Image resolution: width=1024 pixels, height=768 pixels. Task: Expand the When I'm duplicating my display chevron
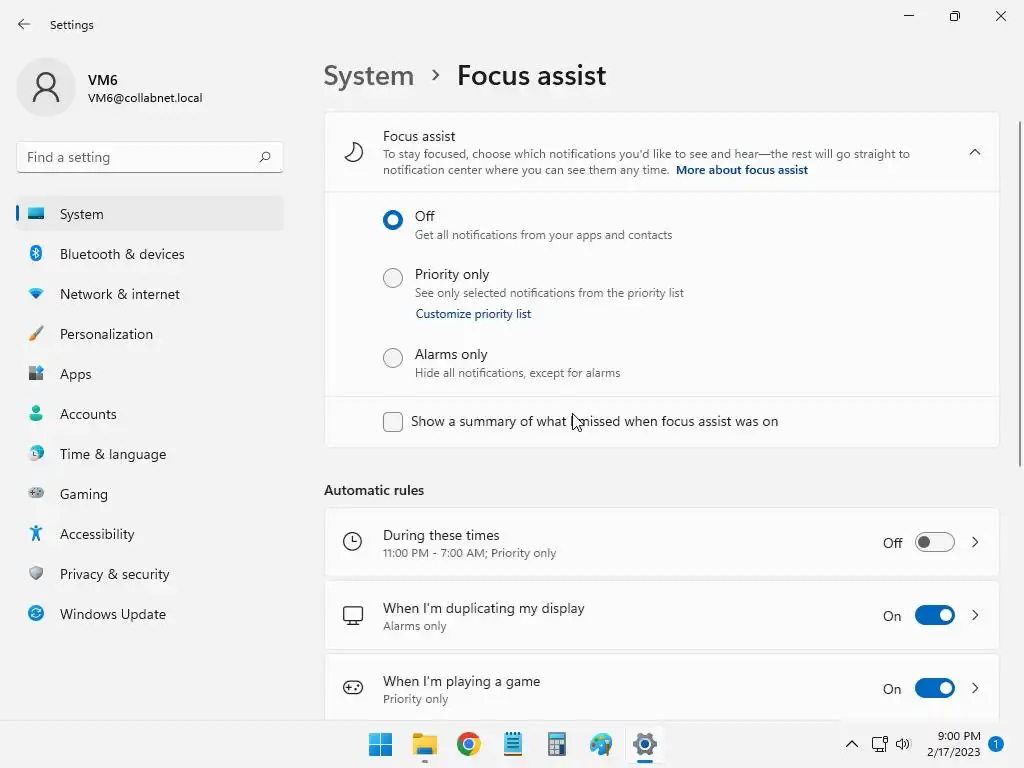(x=975, y=616)
